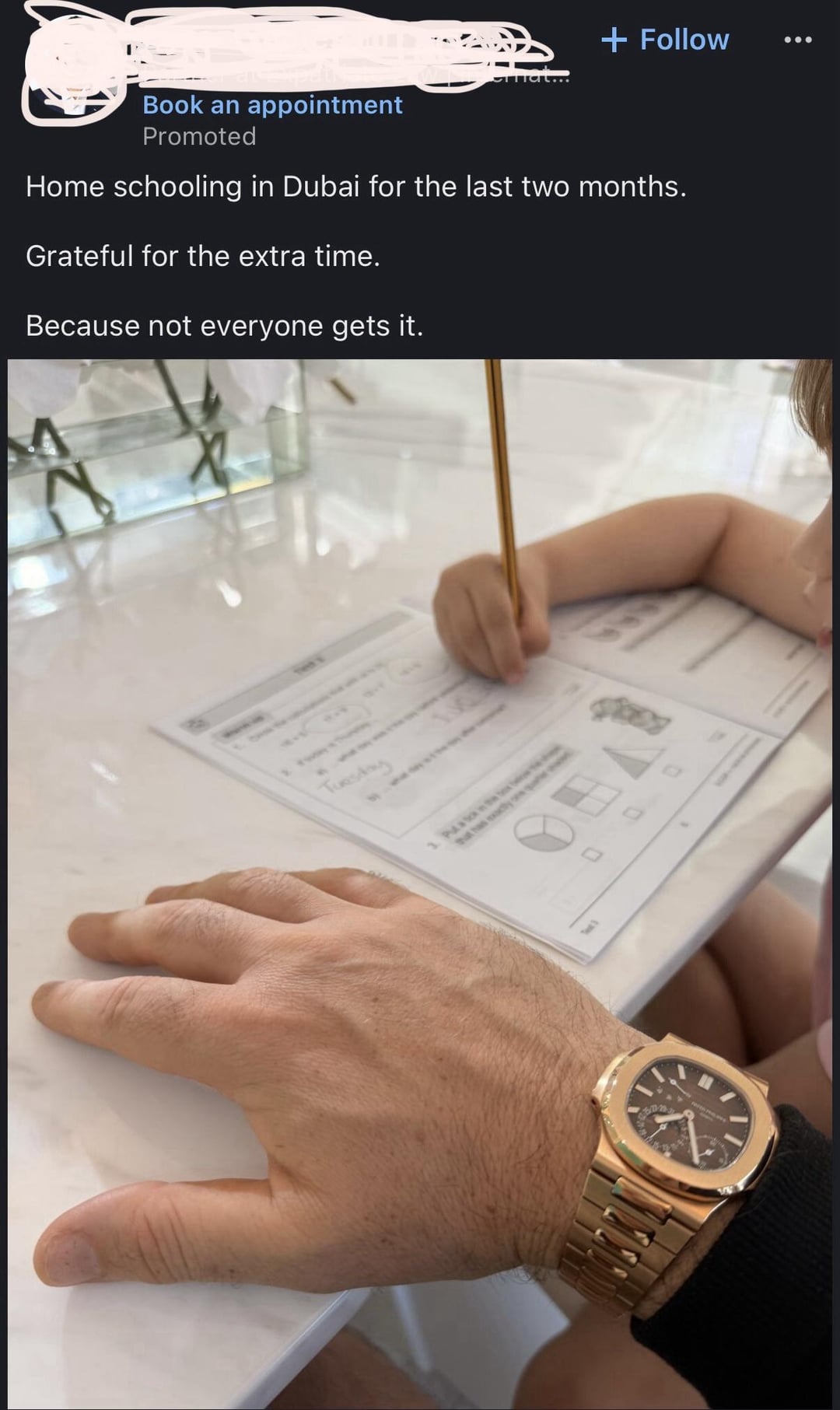Open the Book an appointment link
Image resolution: width=840 pixels, height=1410 pixels.
pos(272,105)
